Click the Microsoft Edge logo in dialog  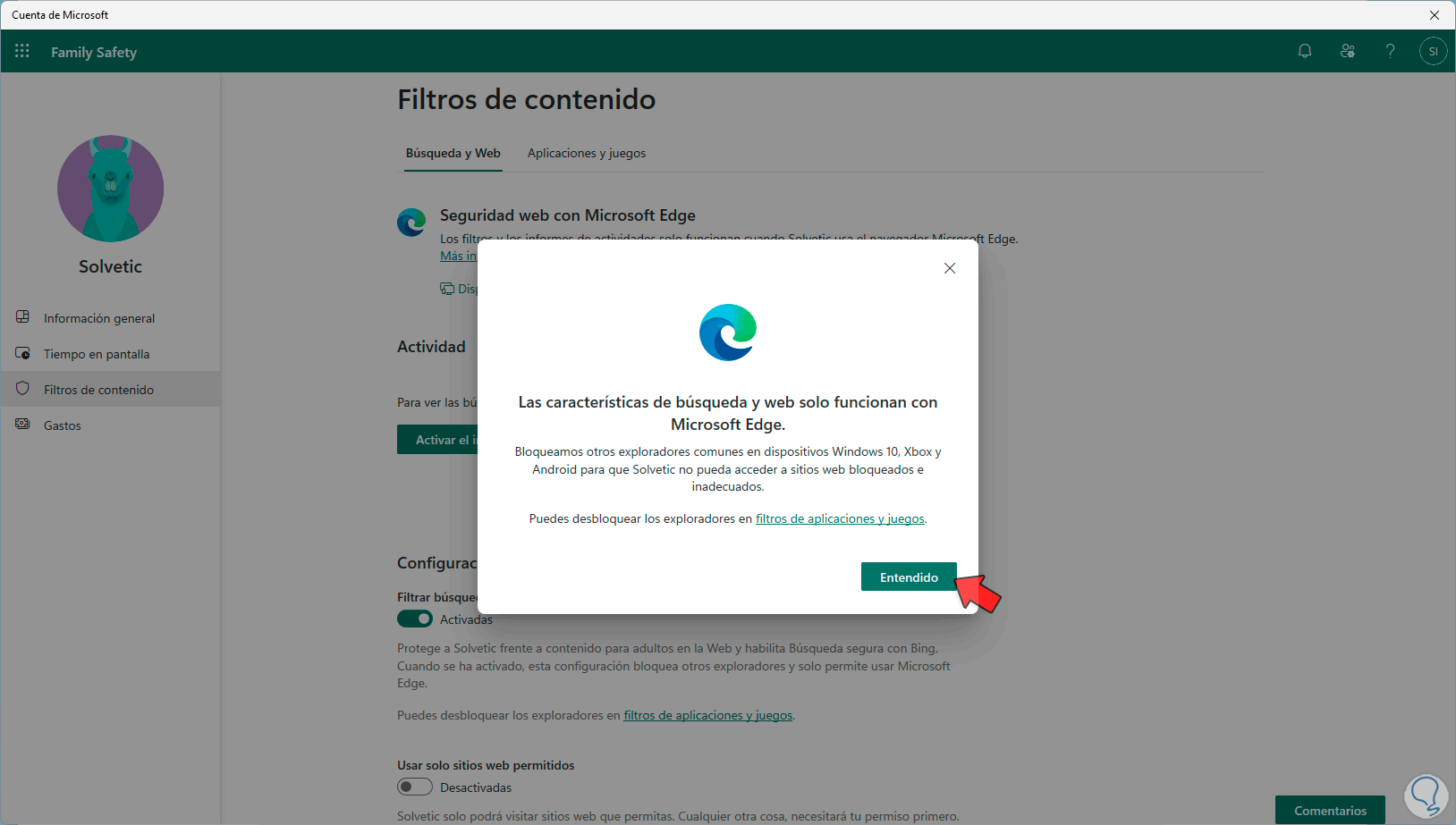(728, 333)
